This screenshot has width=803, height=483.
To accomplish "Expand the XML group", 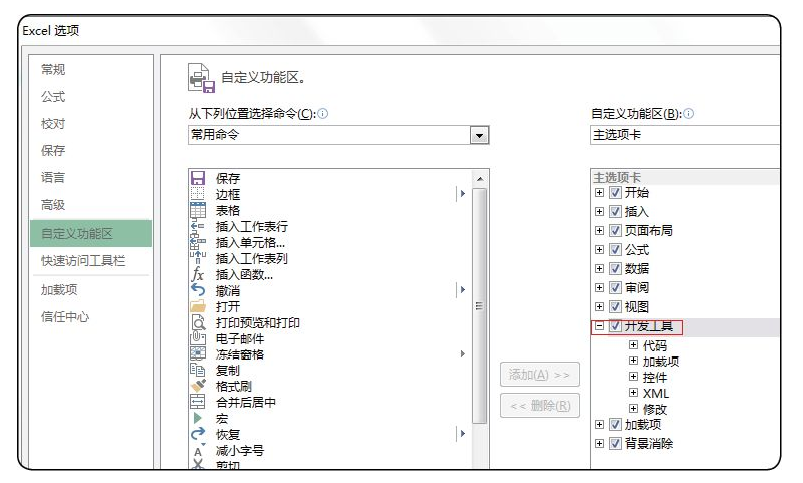I will pos(633,393).
